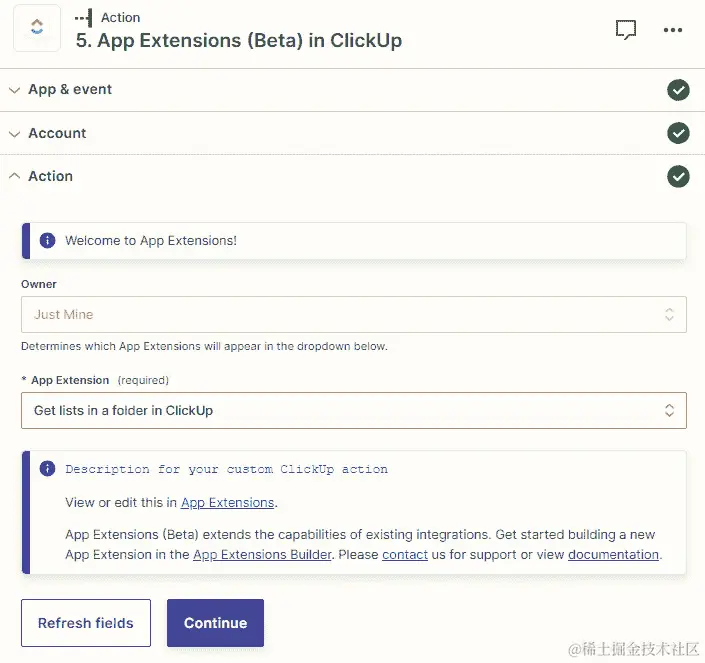The width and height of the screenshot is (705, 663).
Task: Follow the contact link
Action: tap(405, 555)
